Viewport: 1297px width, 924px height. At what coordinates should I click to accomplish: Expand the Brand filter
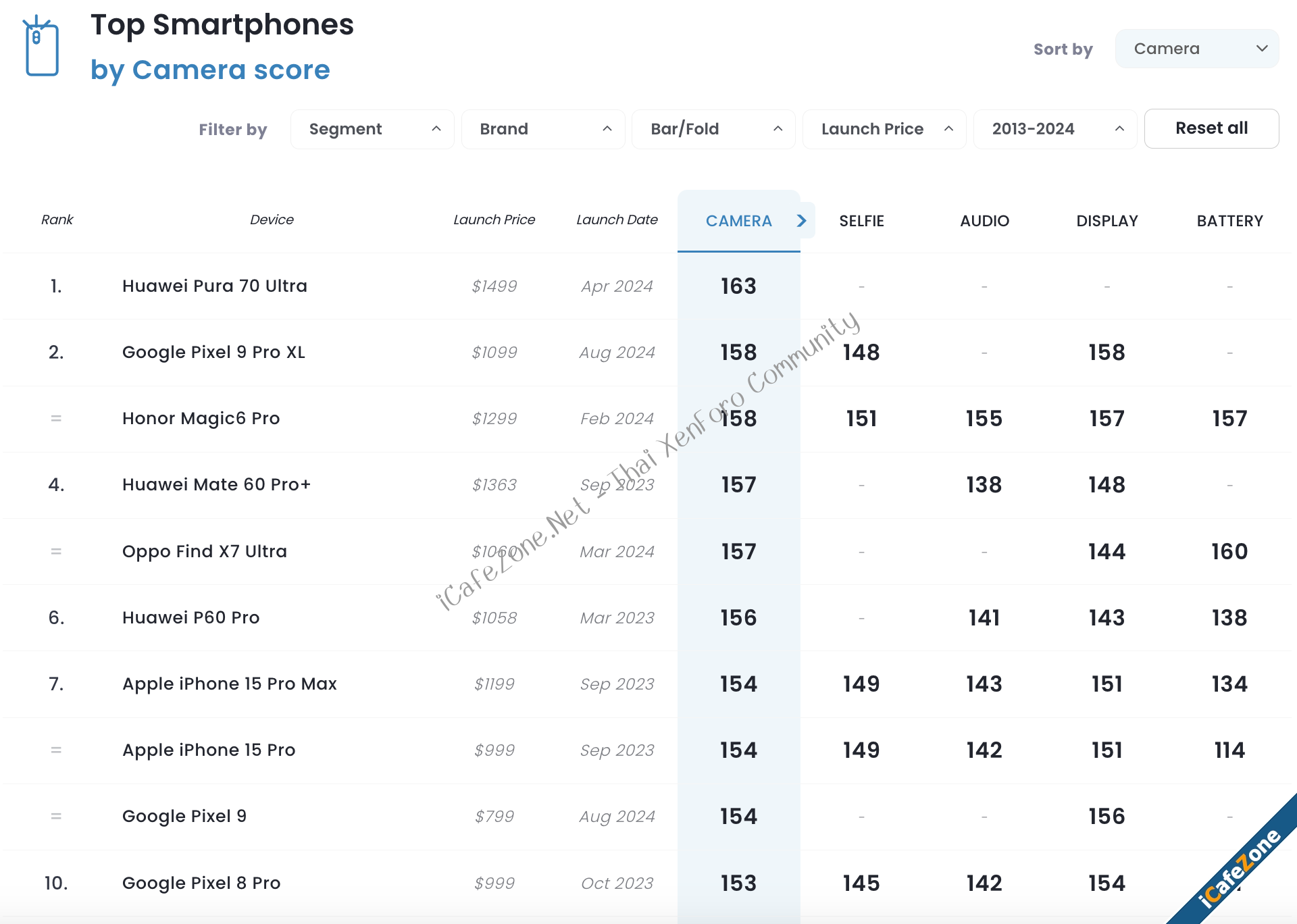coord(543,129)
